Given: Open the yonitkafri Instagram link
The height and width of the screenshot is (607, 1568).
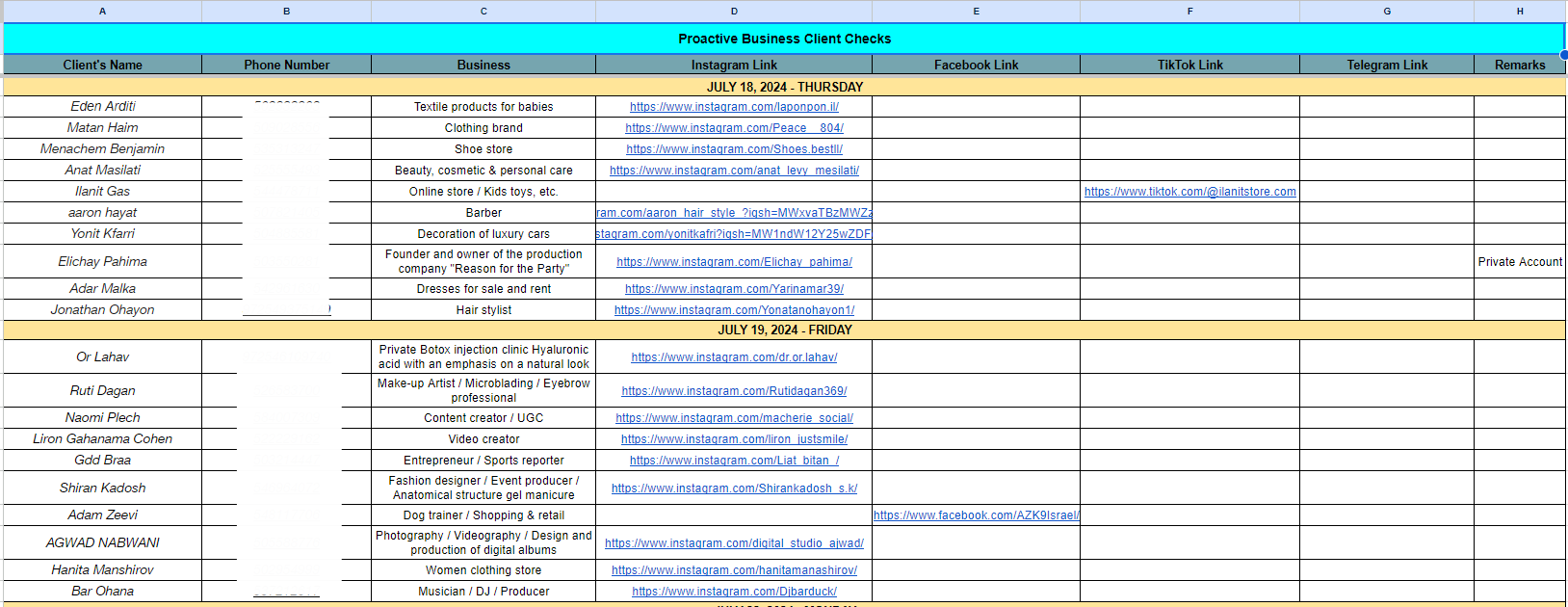Looking at the screenshot, I should (734, 234).
